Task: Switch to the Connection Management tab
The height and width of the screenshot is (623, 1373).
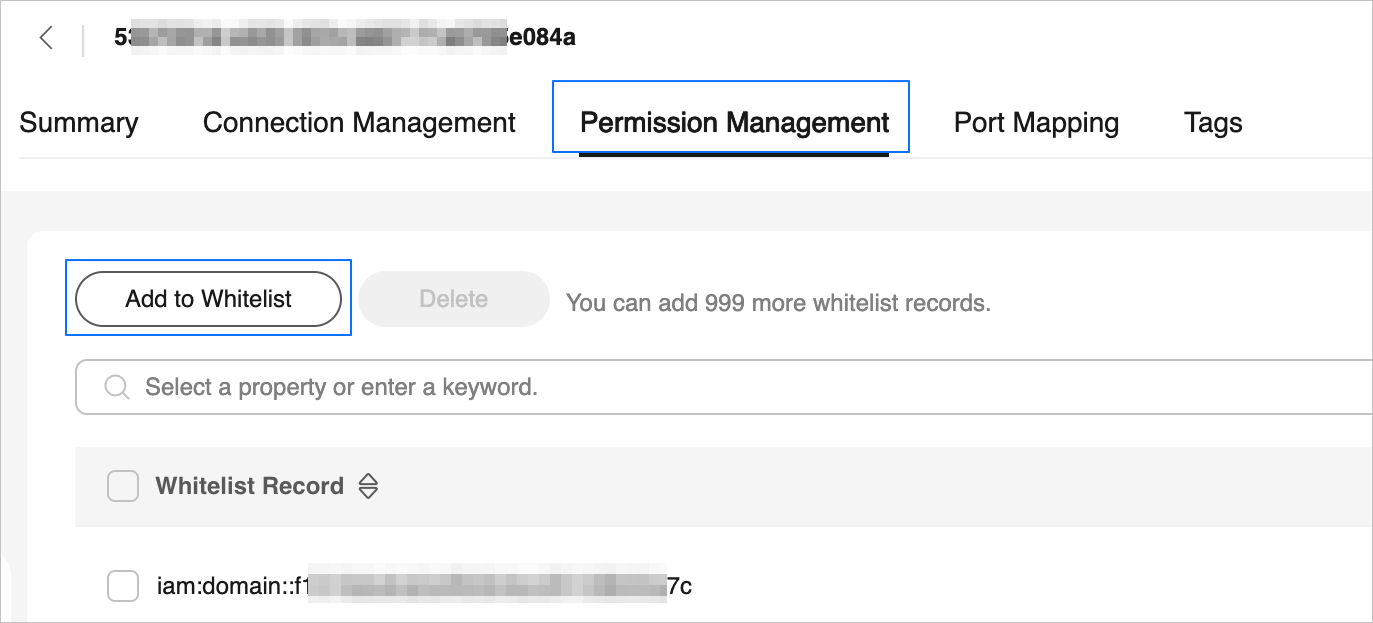Action: [x=359, y=123]
